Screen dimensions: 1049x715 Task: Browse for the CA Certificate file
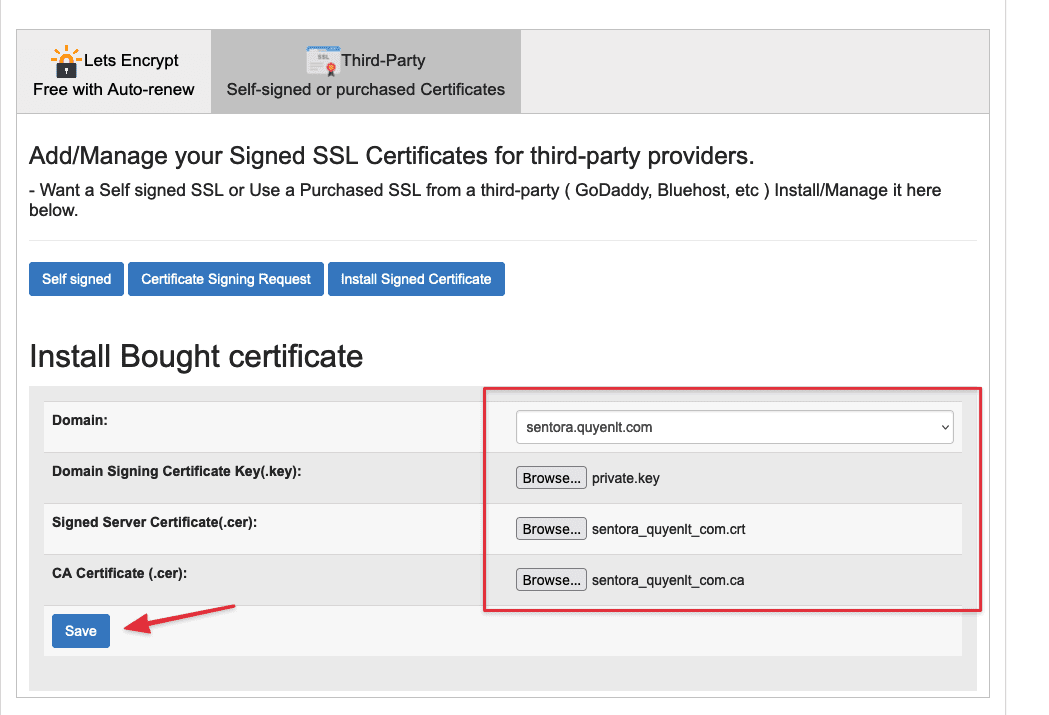(551, 579)
